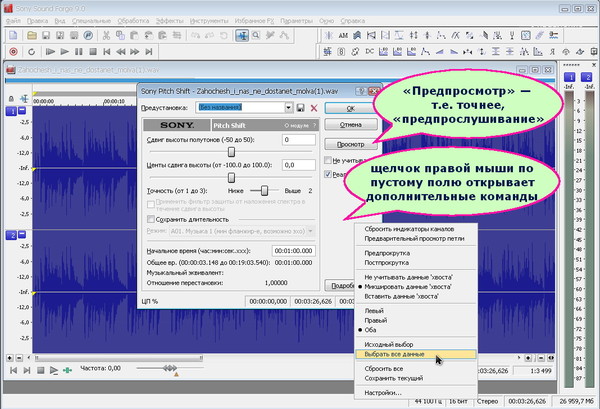Collapse channel 1 waveform minus button
The width and height of the screenshot is (600, 409).
[x=22, y=111]
